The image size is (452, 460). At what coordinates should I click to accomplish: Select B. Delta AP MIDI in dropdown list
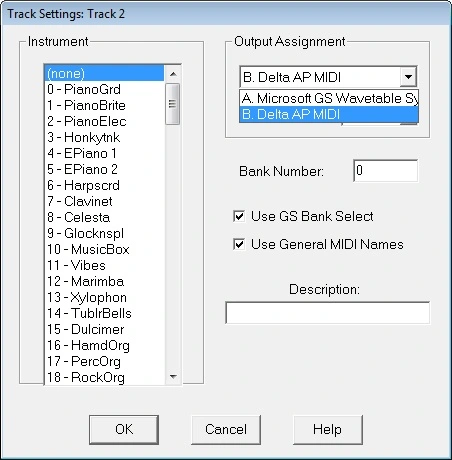[329, 114]
